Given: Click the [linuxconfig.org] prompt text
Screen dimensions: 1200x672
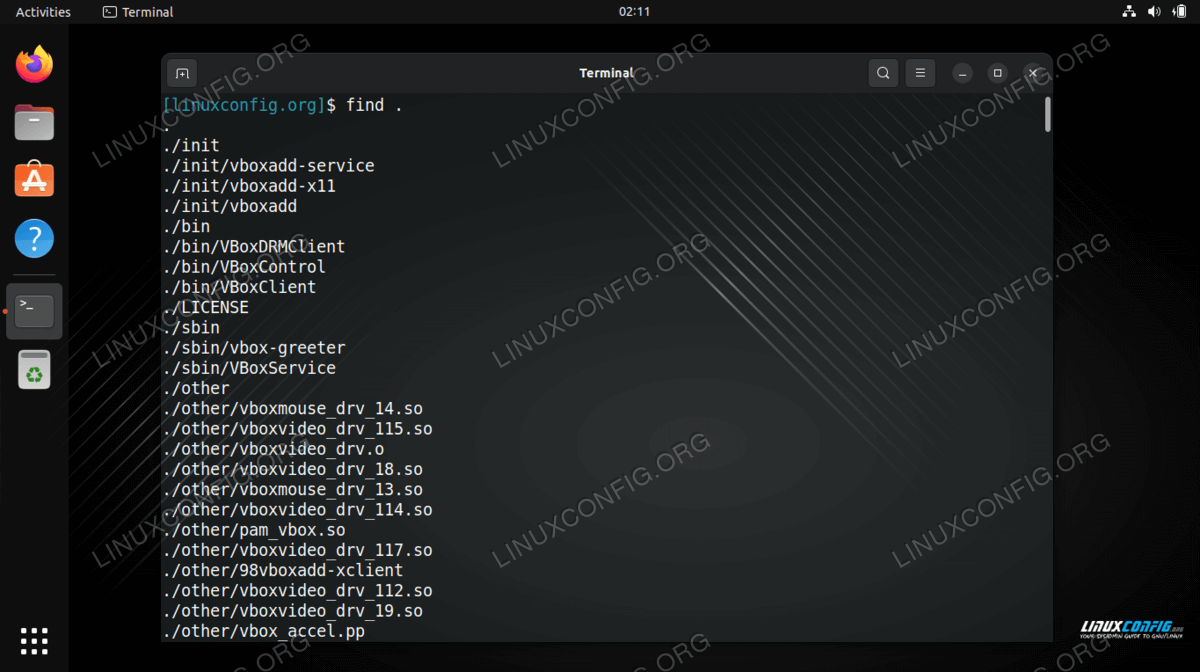Looking at the screenshot, I should (x=244, y=105).
